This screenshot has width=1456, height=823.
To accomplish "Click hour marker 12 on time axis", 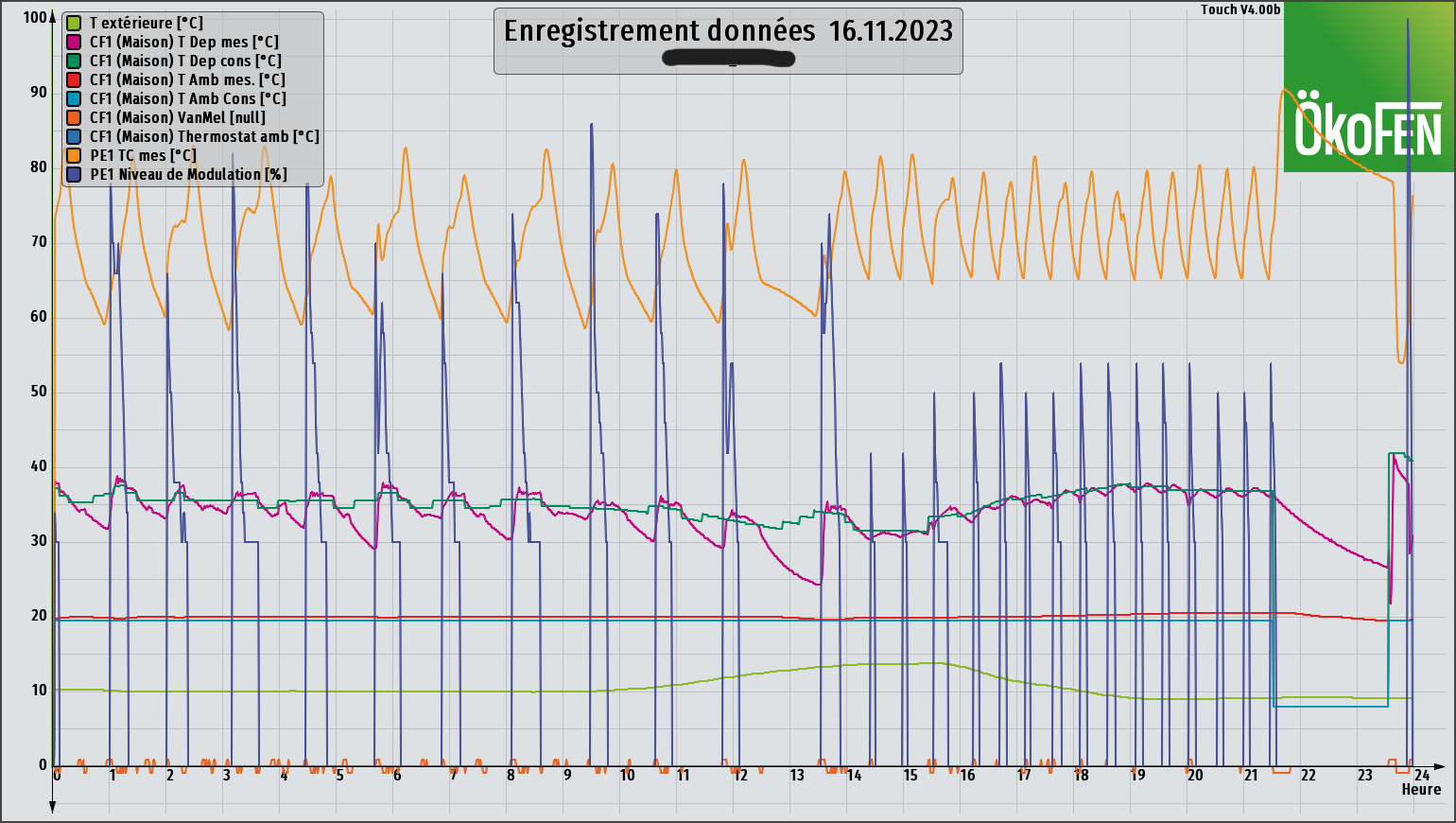I will pyautogui.click(x=740, y=775).
